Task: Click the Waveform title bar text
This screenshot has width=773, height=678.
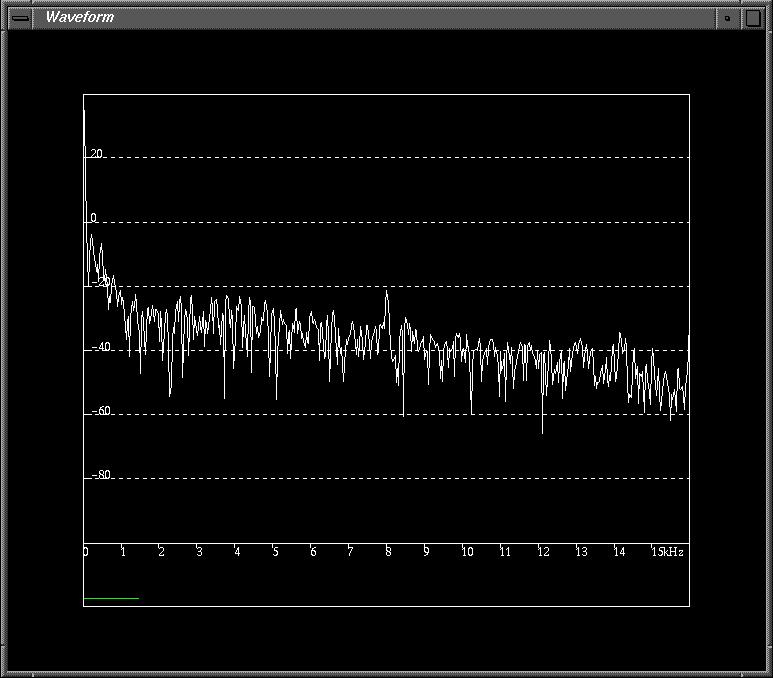Action: [80, 17]
